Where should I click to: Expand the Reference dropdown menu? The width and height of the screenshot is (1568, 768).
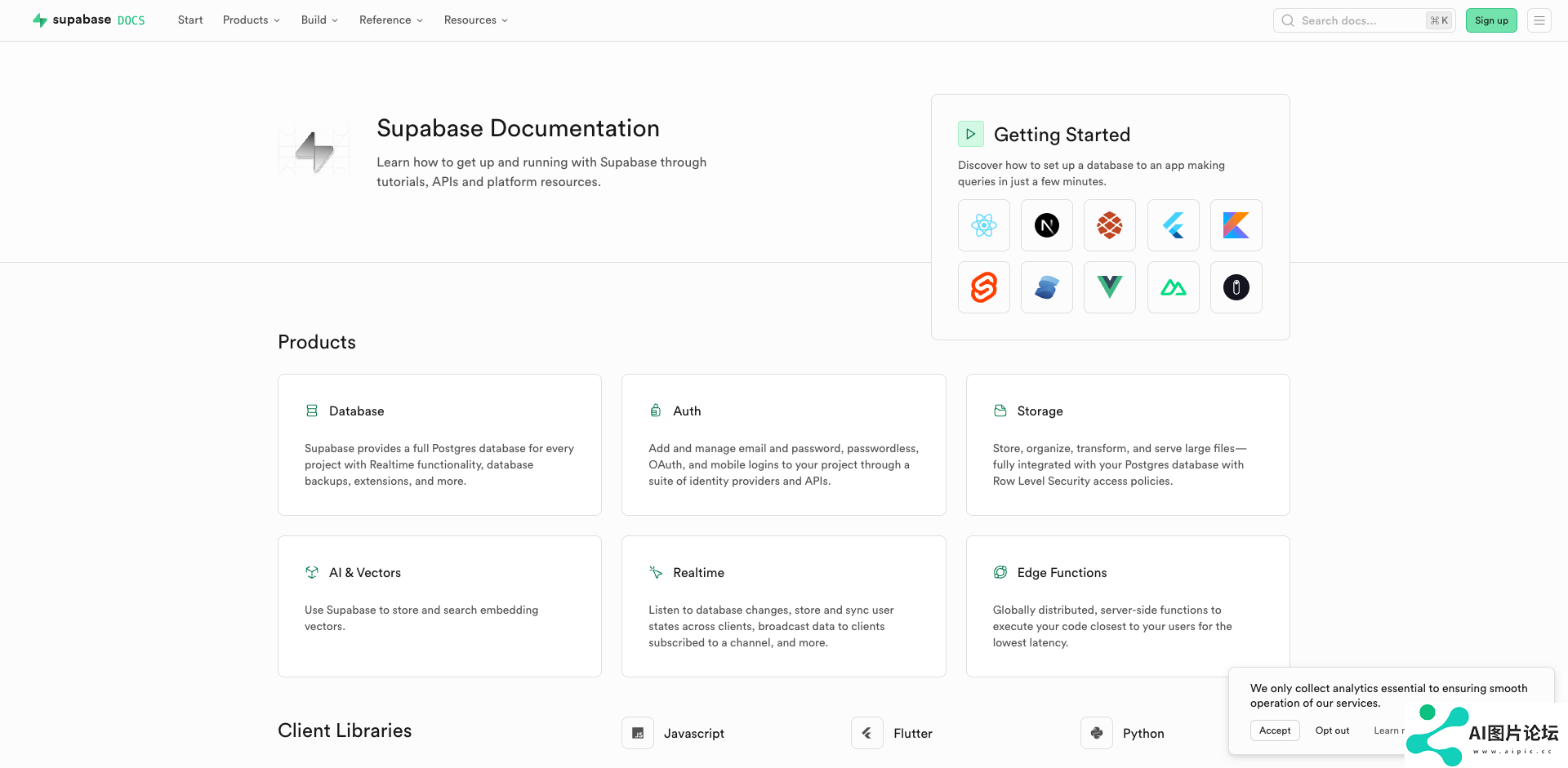391,20
